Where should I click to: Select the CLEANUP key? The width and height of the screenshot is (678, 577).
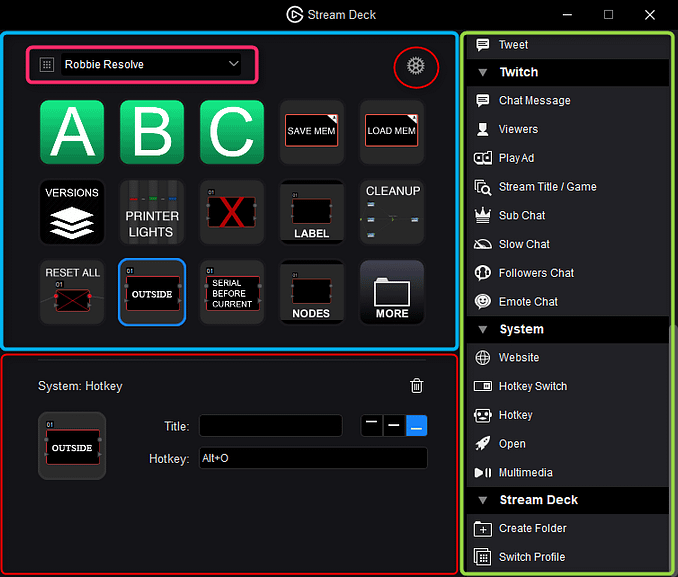pyautogui.click(x=392, y=212)
